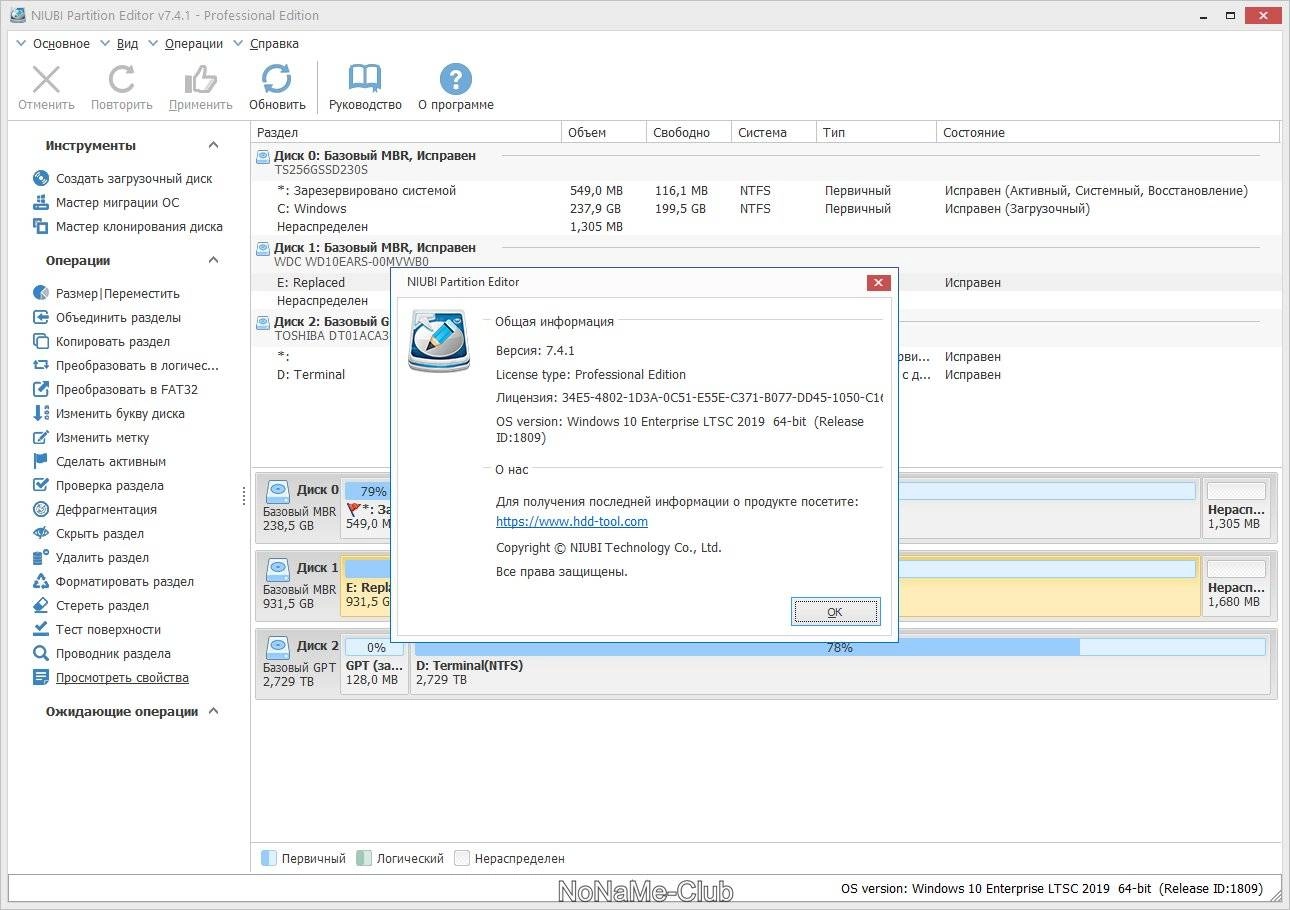Choose Преобразовать в FAT32 operation
1290x910 pixels.
127,390
